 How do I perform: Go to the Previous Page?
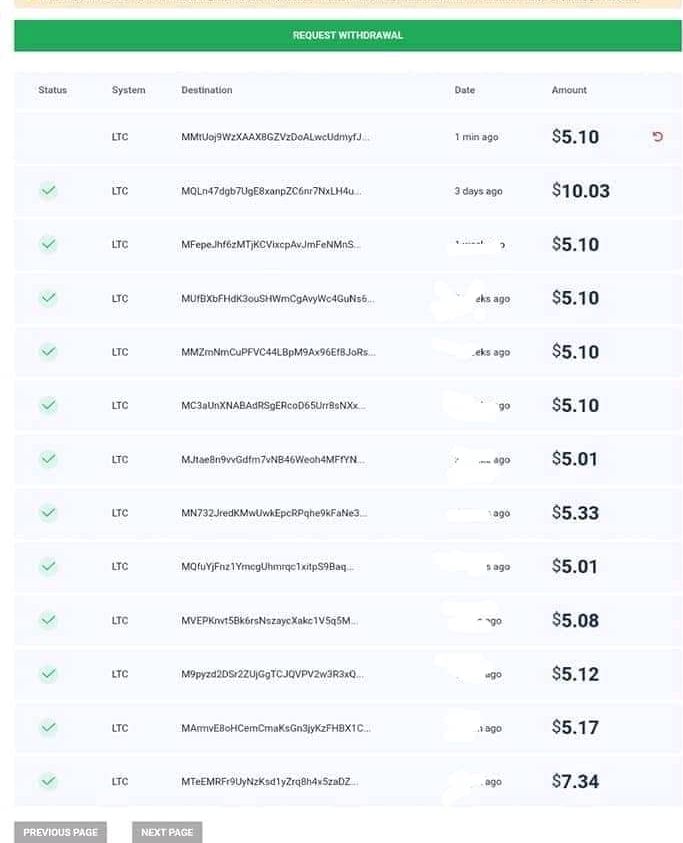coord(61,832)
